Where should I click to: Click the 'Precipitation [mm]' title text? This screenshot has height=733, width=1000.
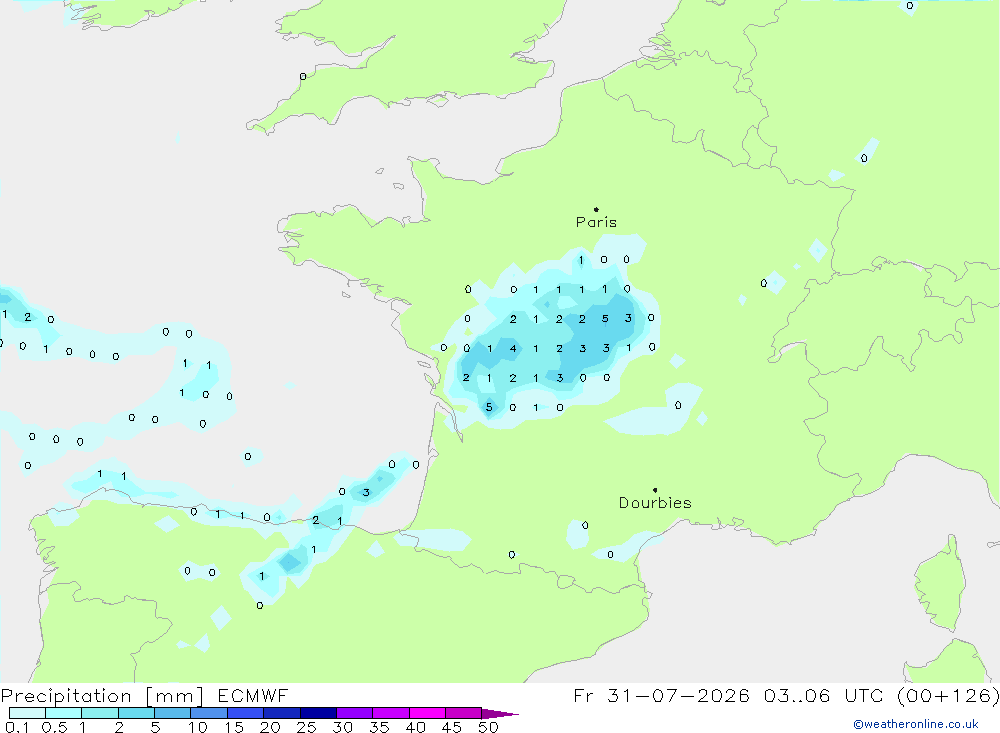[x=102, y=696]
